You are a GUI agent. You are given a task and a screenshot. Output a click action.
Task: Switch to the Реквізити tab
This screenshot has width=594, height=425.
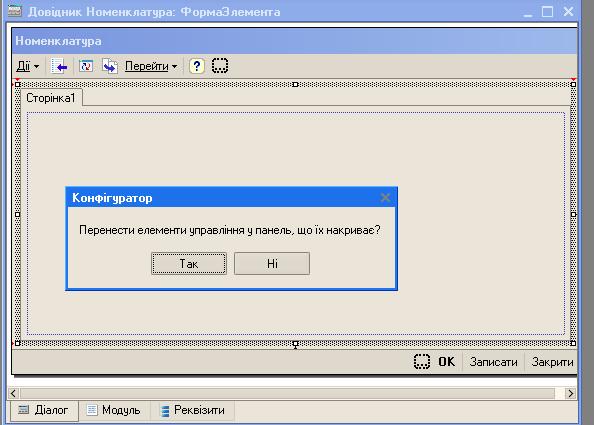(192, 410)
